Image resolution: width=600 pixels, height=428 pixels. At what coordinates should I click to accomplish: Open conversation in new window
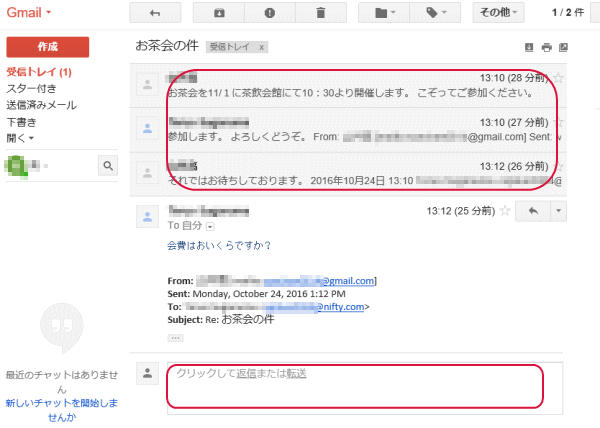[x=563, y=47]
